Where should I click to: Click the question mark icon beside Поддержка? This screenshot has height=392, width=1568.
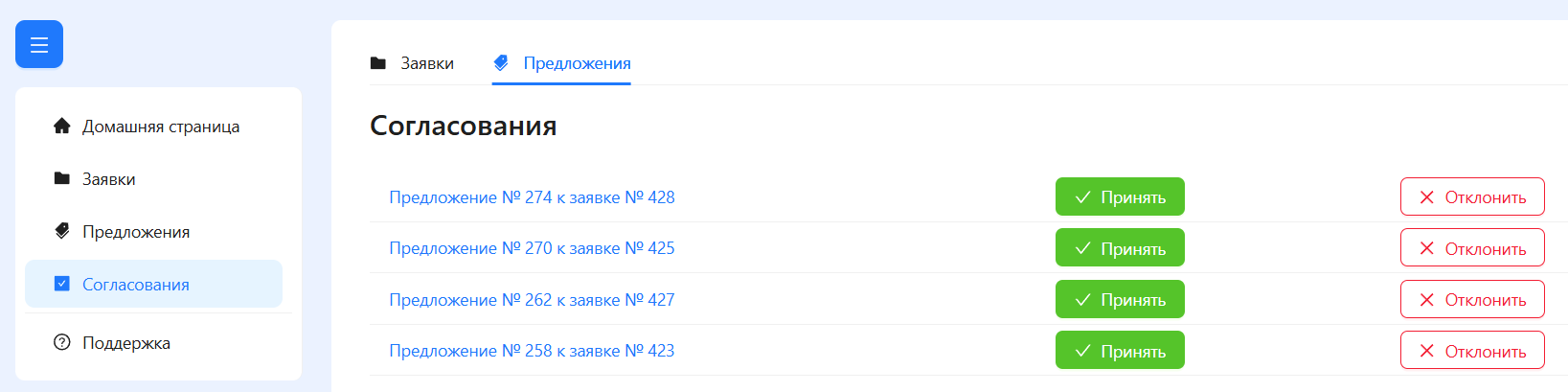click(62, 342)
